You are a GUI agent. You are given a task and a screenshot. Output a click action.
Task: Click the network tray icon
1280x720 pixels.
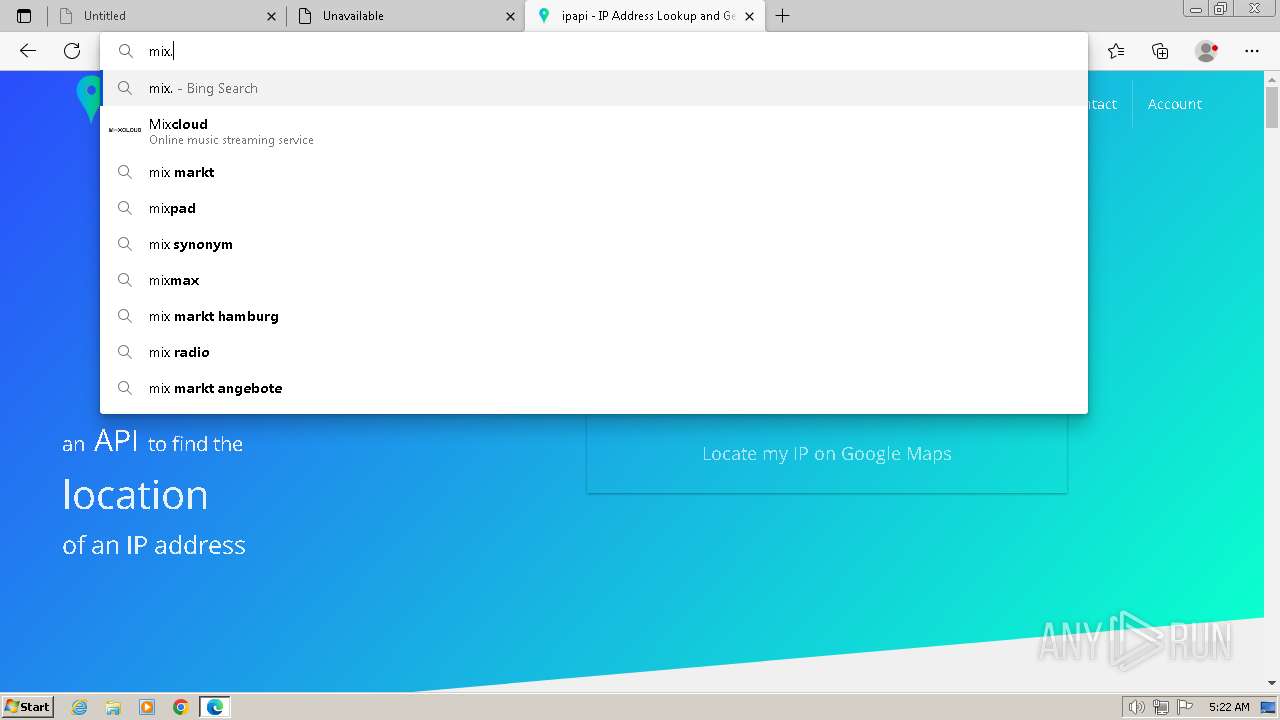[1160, 707]
